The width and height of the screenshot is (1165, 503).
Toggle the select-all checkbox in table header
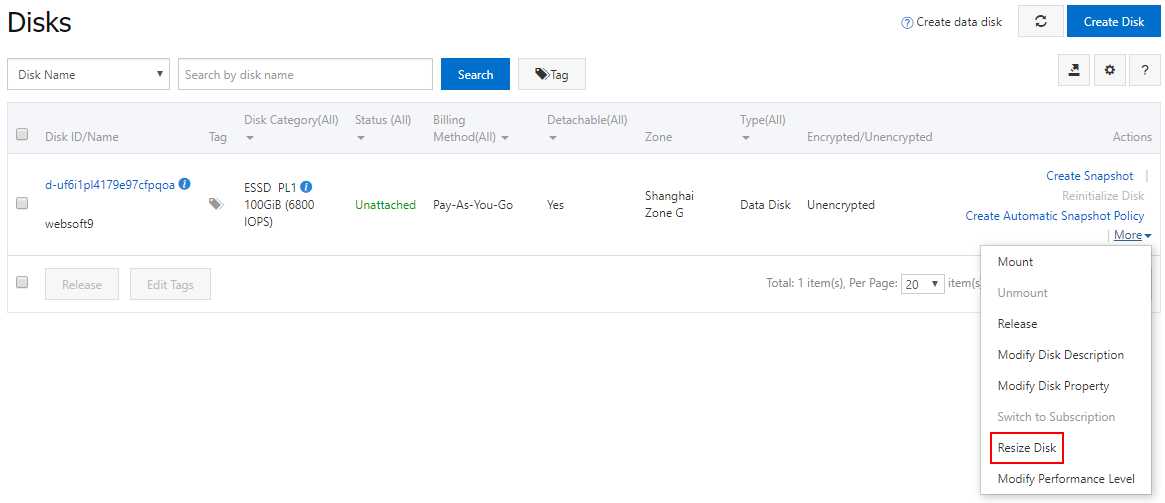pyautogui.click(x=22, y=134)
